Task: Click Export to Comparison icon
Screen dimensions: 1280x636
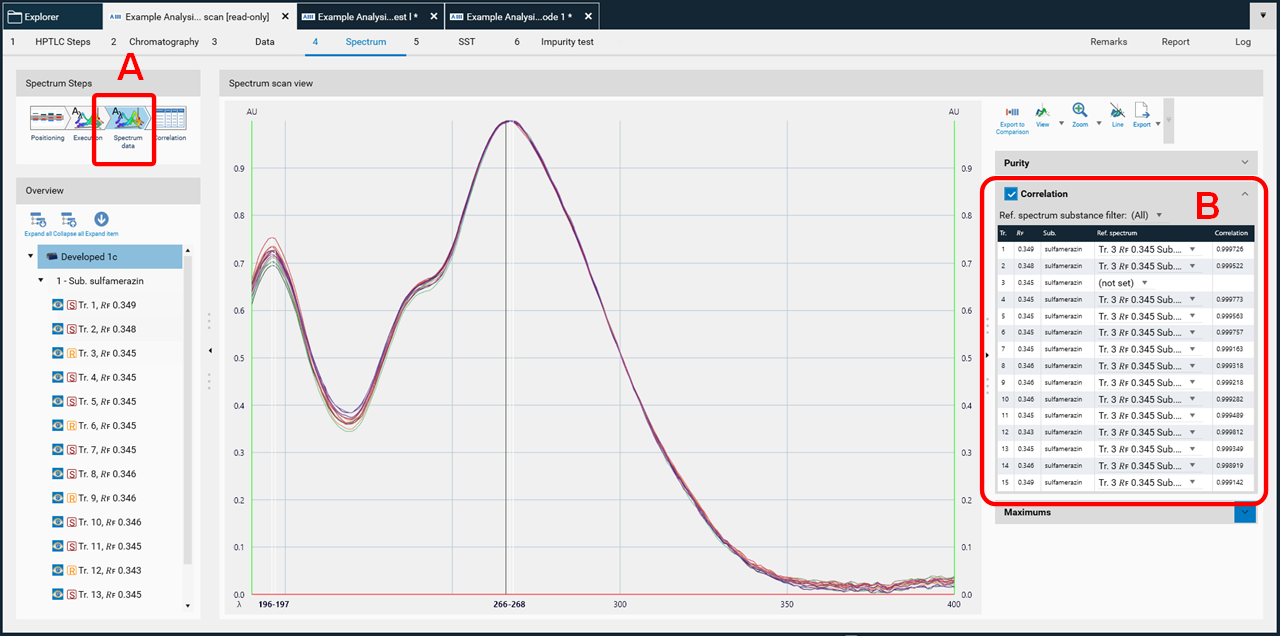Action: (x=1012, y=112)
